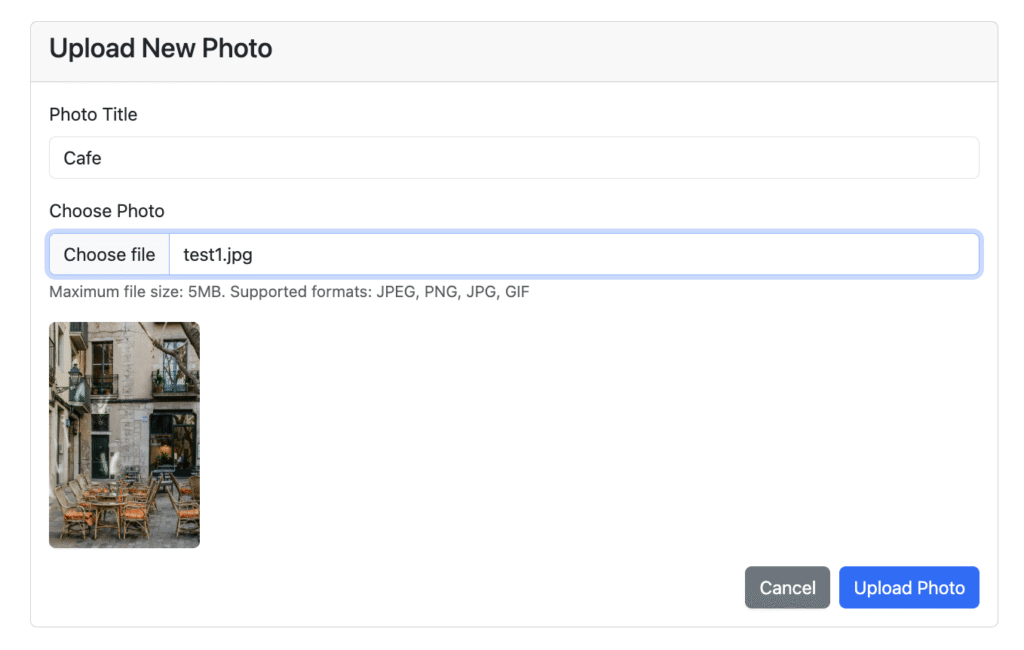
Task: Submit with the Upload Photo button
Action: tap(908, 588)
